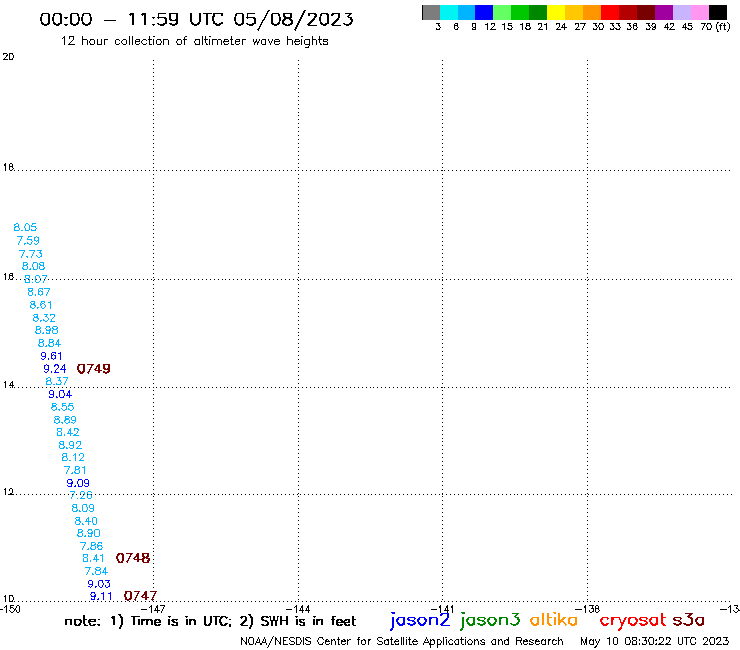This screenshot has height=650, width=740.
Task: Click the wave height value 7.26
Action: tap(81, 496)
